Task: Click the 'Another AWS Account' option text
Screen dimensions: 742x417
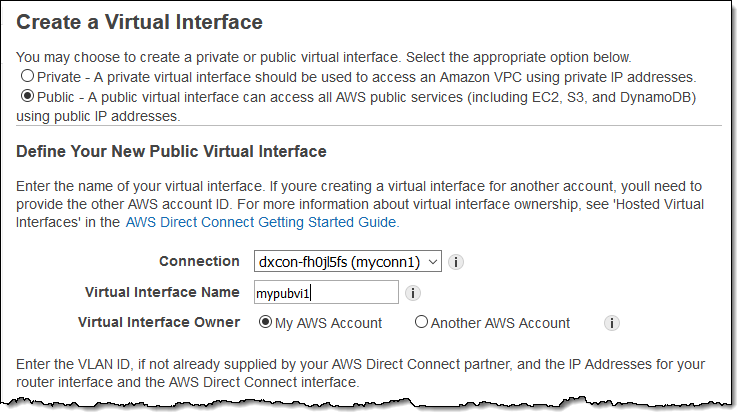Action: point(501,323)
